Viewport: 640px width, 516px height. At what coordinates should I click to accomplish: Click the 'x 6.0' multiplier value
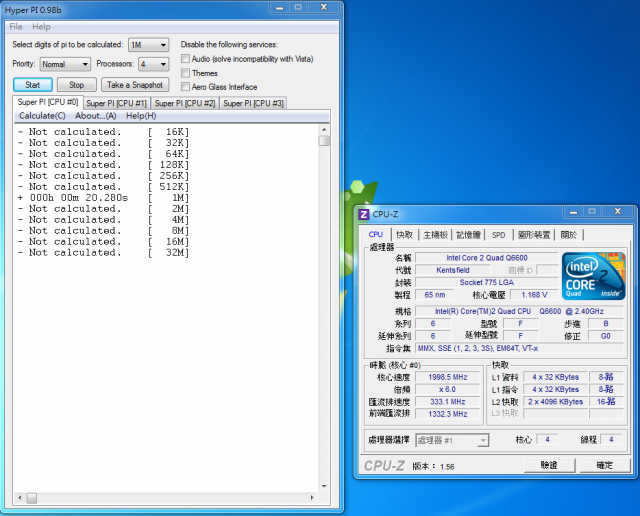448,389
